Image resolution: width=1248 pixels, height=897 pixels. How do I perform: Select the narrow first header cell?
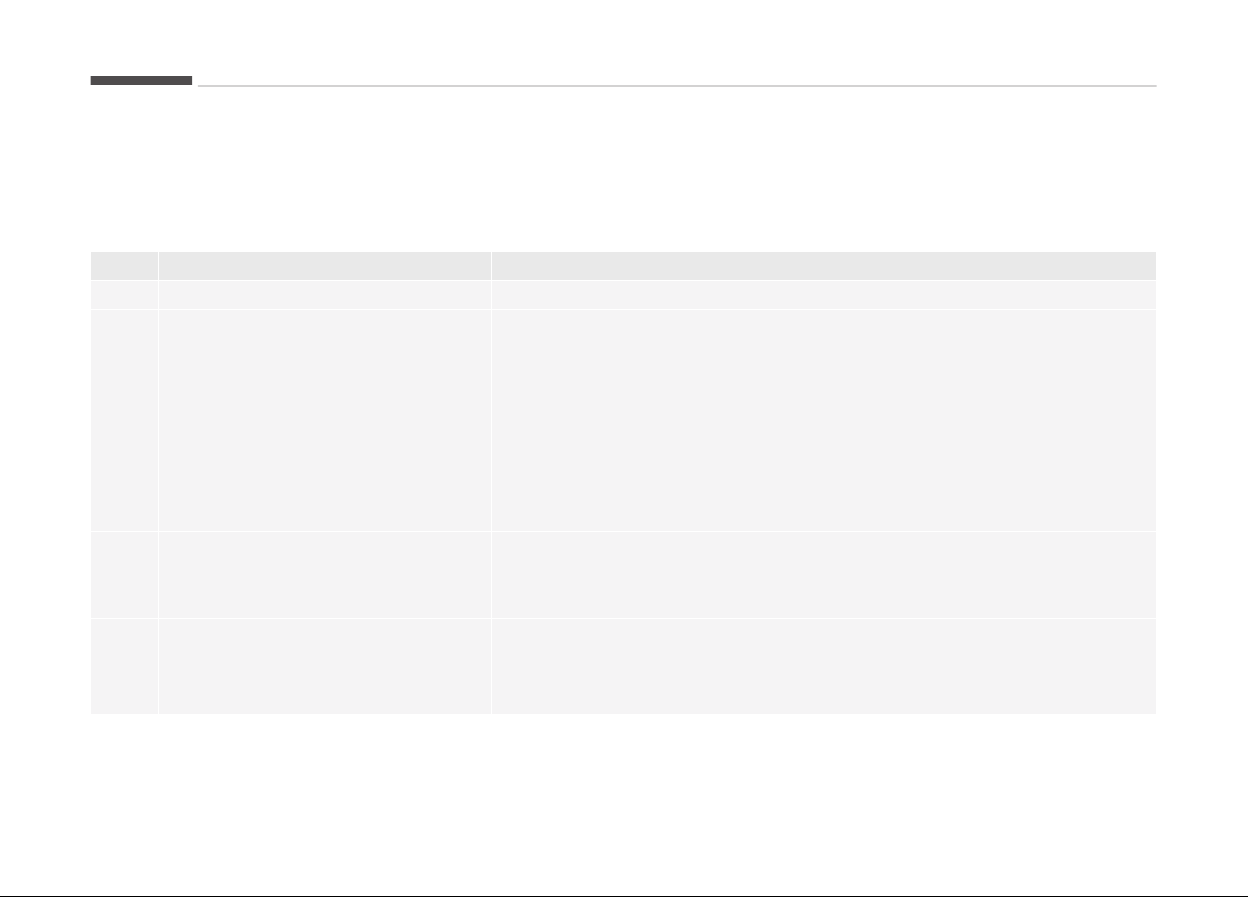[x=124, y=266]
